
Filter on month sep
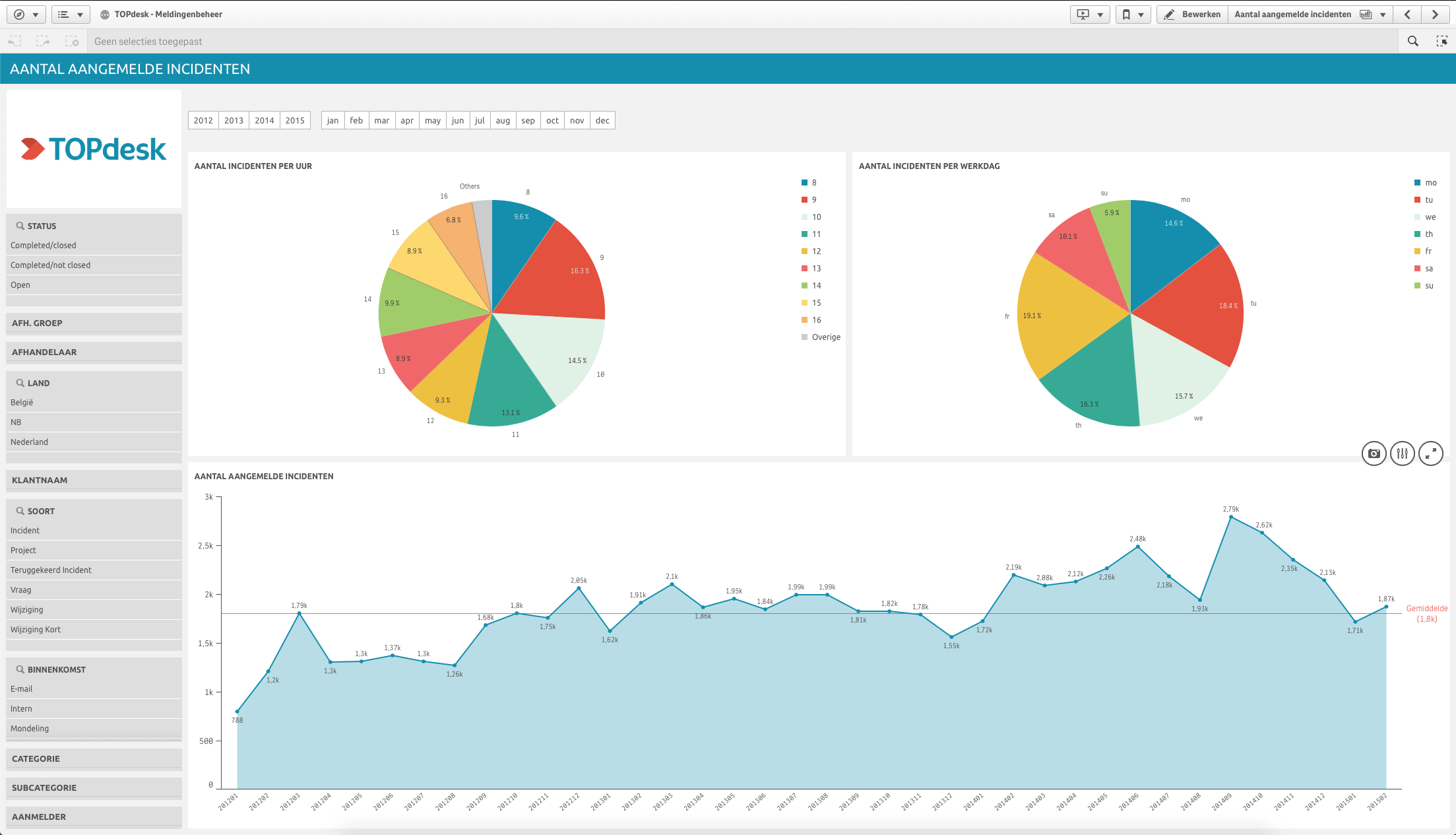point(528,120)
